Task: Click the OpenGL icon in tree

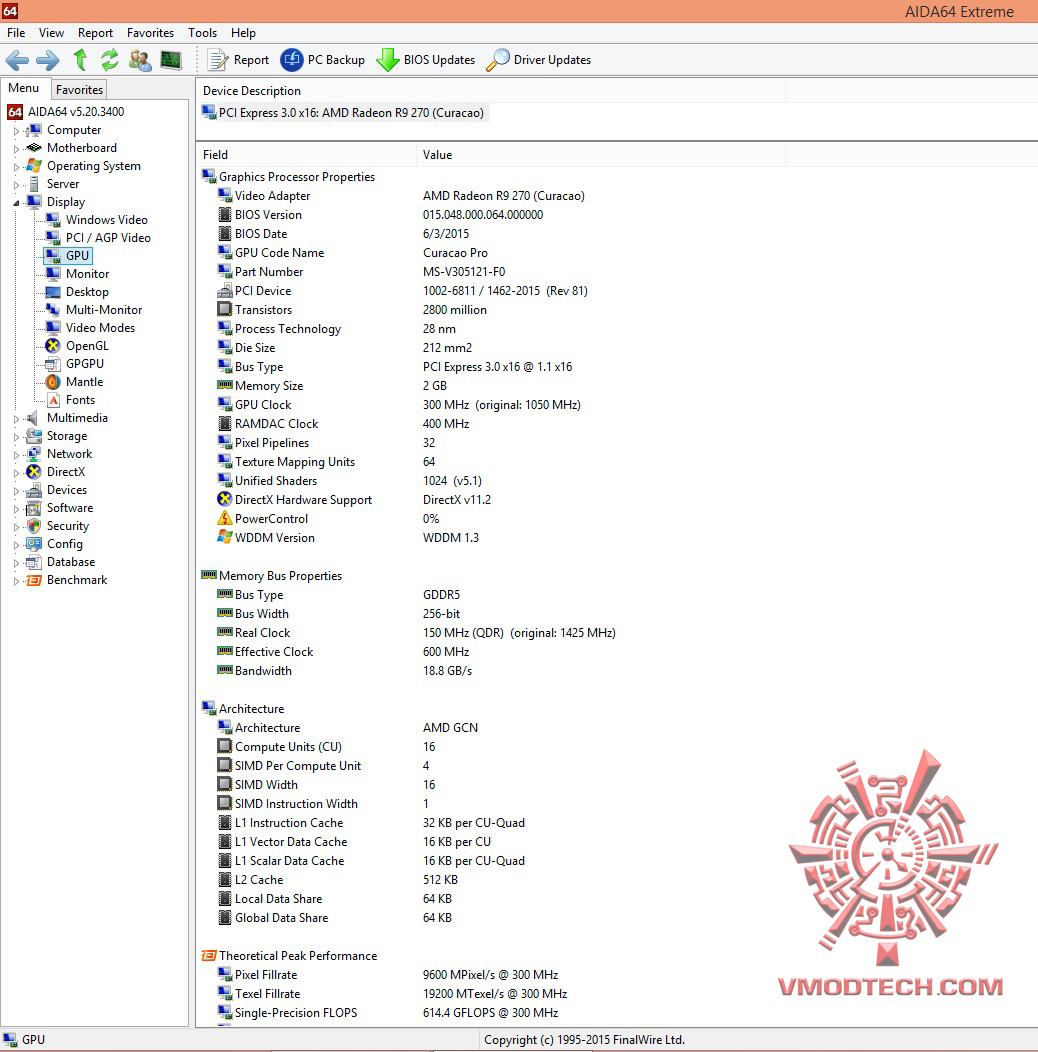Action: [53, 346]
